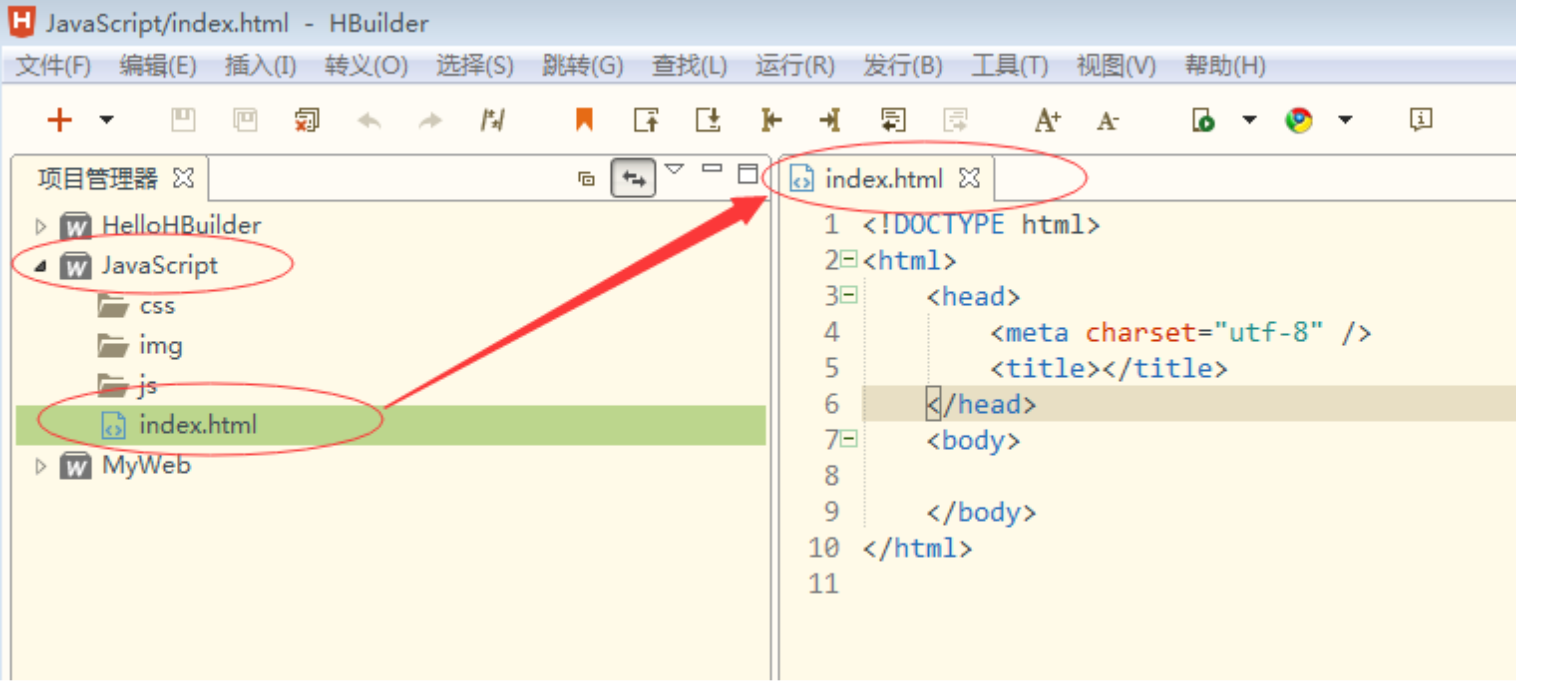Open the 工具(T) menu
The width and height of the screenshot is (1542, 684).
(x=1010, y=66)
